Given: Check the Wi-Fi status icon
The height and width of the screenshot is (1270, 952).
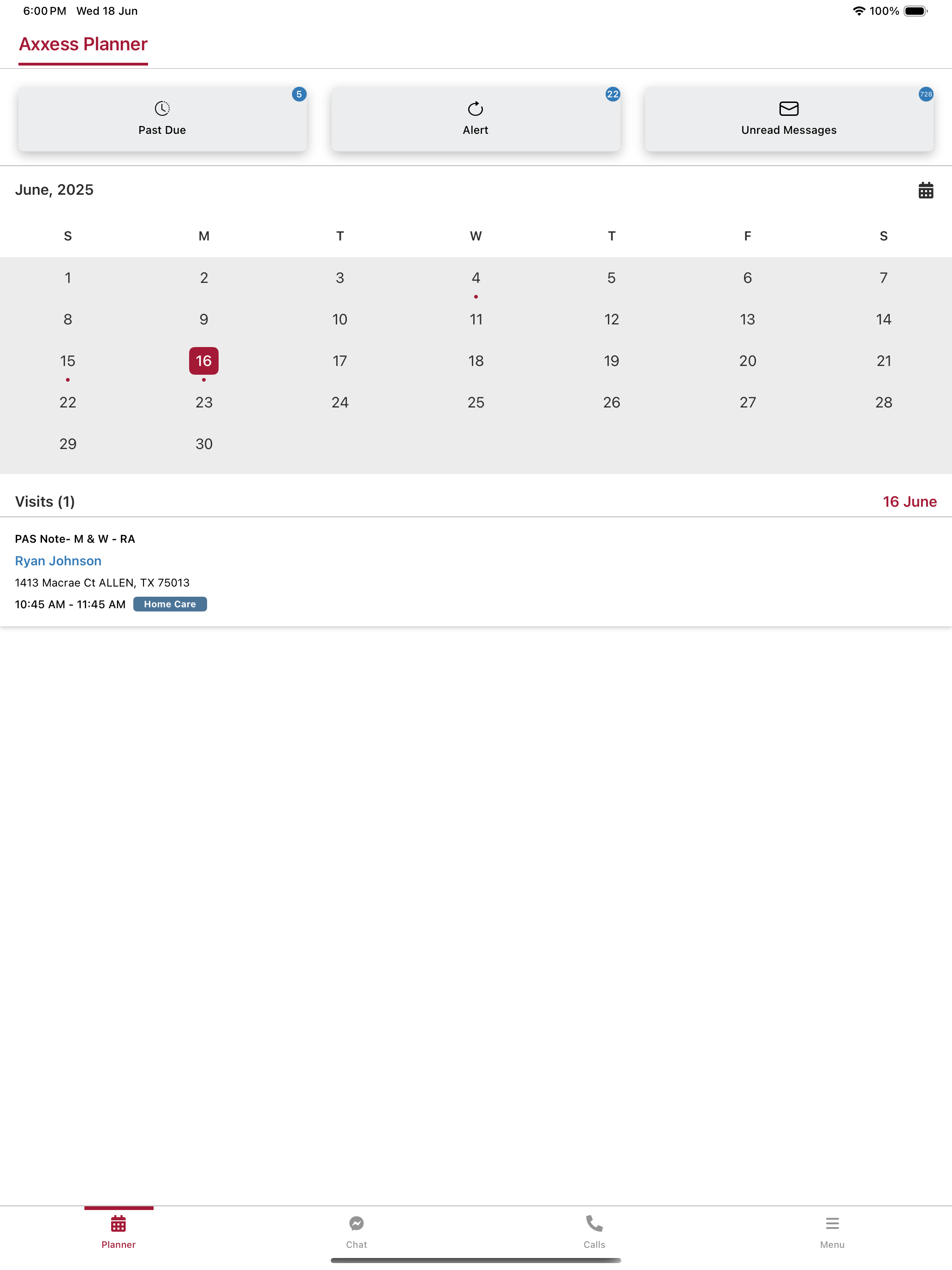Looking at the screenshot, I should pyautogui.click(x=858, y=11).
